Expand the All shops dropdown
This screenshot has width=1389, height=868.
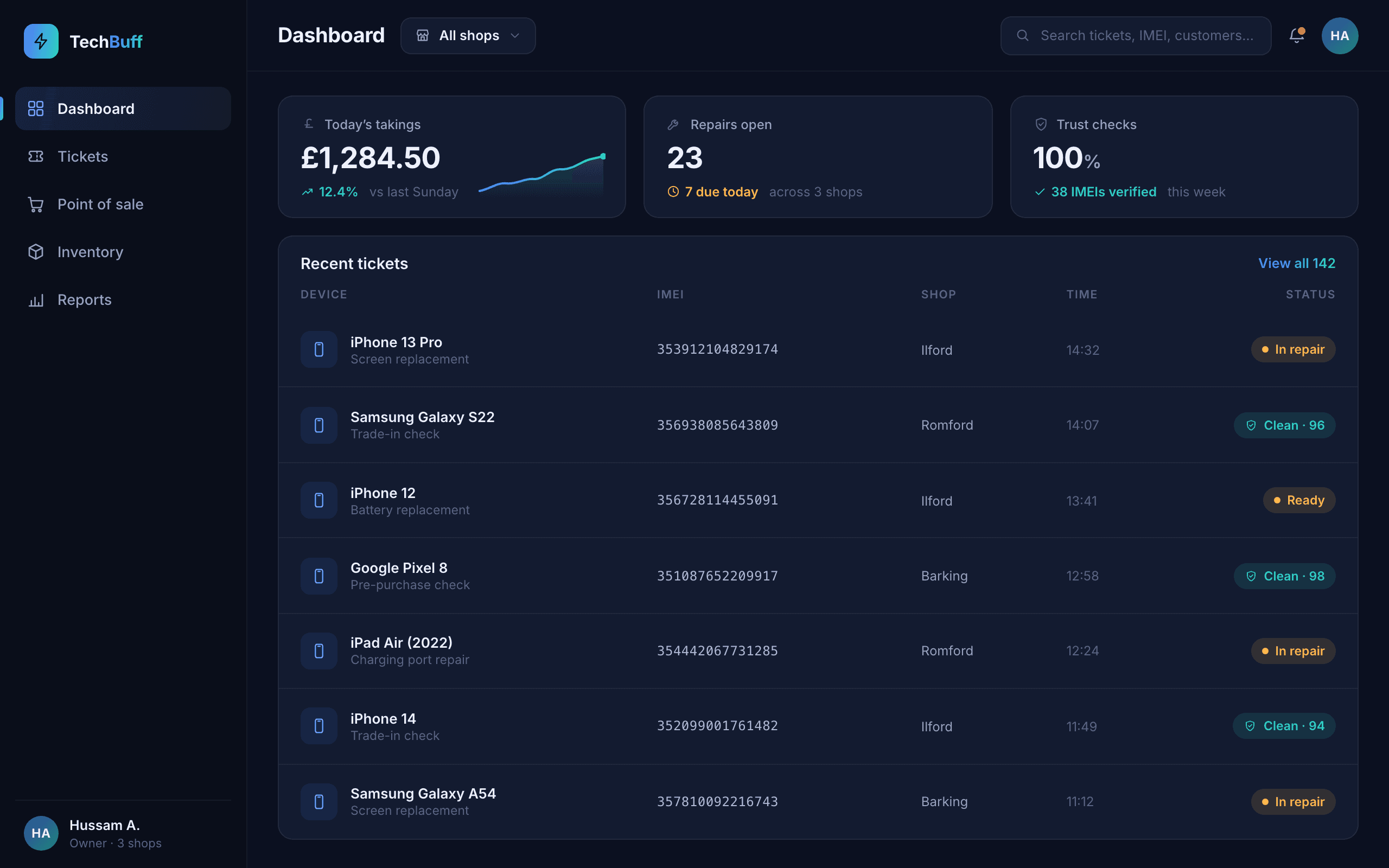click(x=468, y=36)
